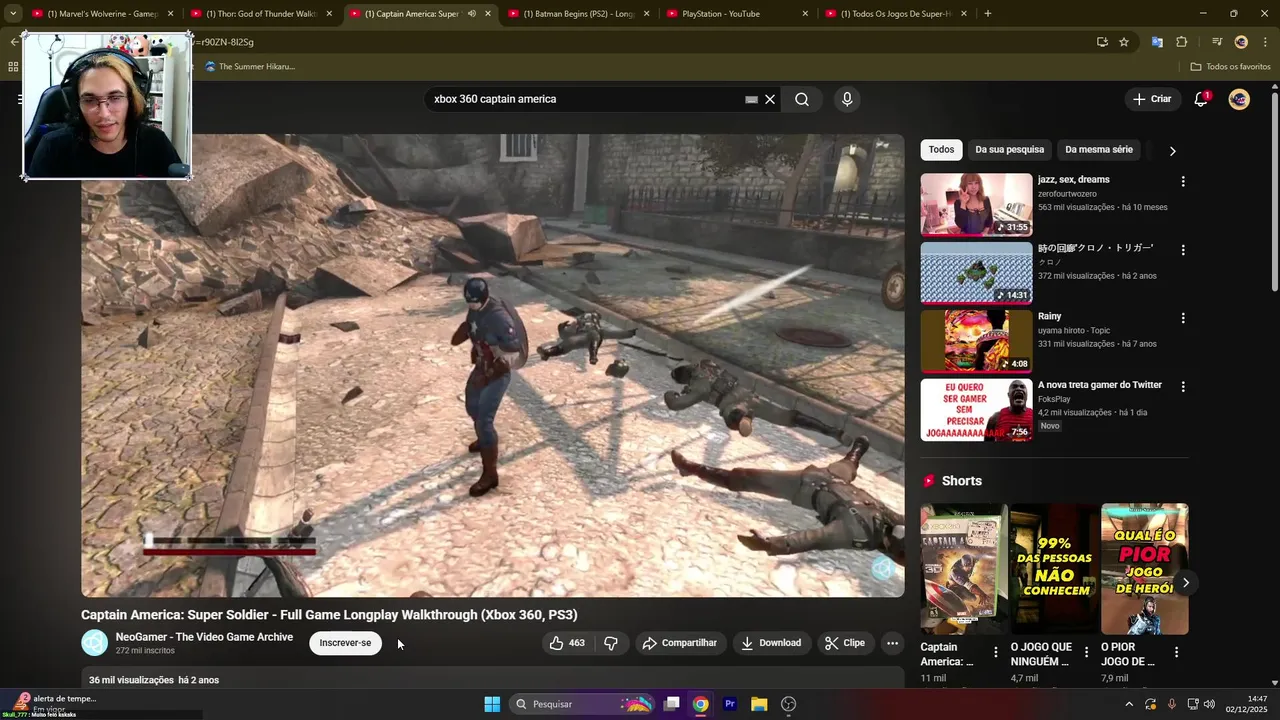Open 'jazz, sex, dreams' video thumbnail

pyautogui.click(x=976, y=205)
